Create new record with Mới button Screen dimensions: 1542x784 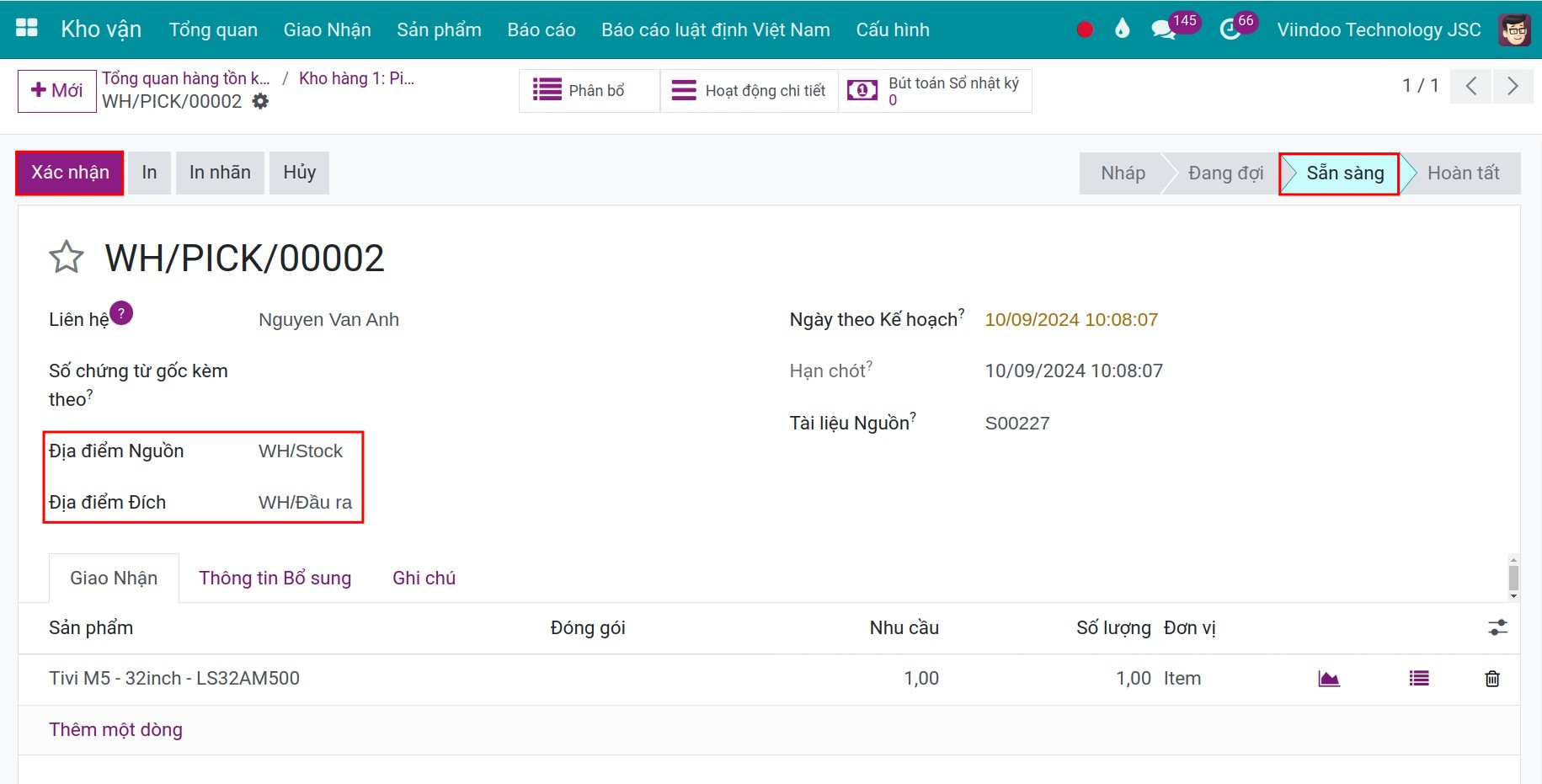coord(57,91)
